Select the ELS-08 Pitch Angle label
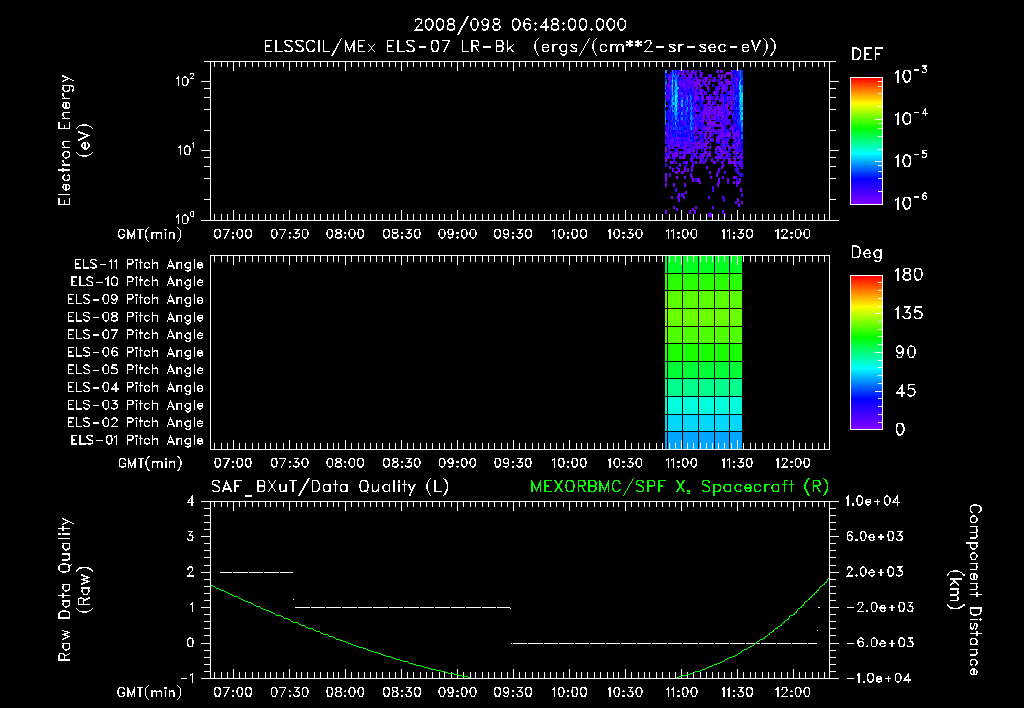 [x=135, y=317]
